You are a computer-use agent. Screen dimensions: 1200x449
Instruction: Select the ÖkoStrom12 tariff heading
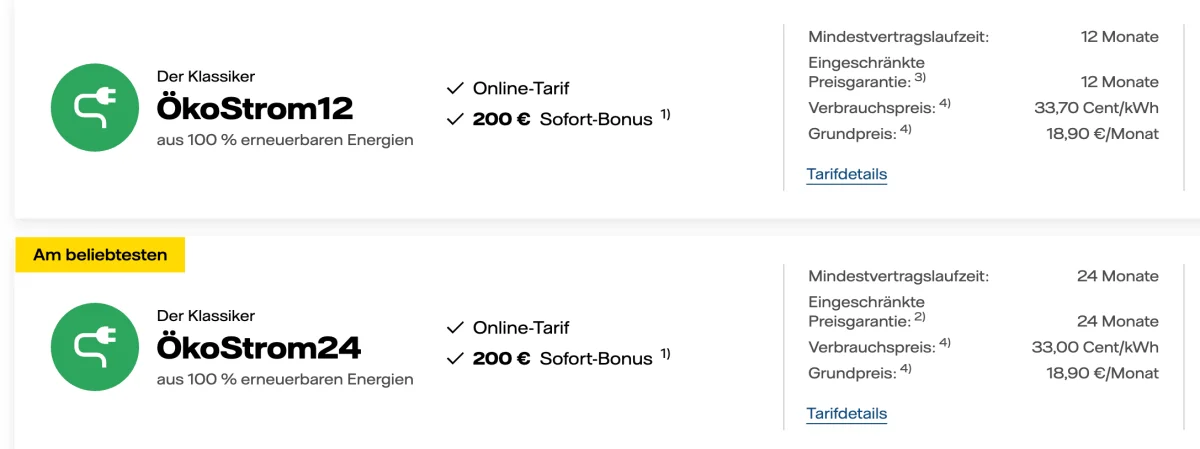255,108
